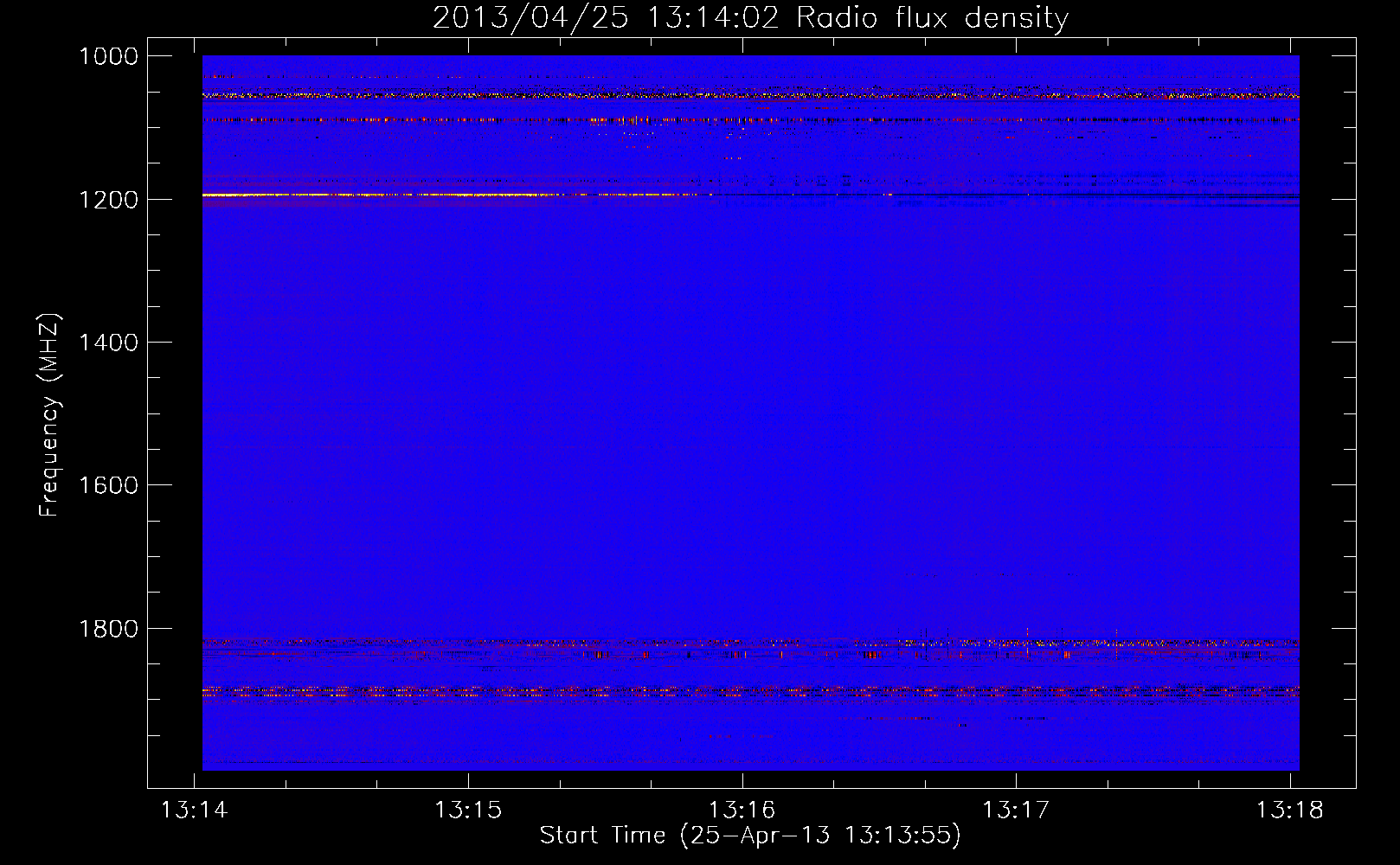This screenshot has width=1400, height=865.
Task: Click the 13:14 time tick label
Action: pos(195,810)
